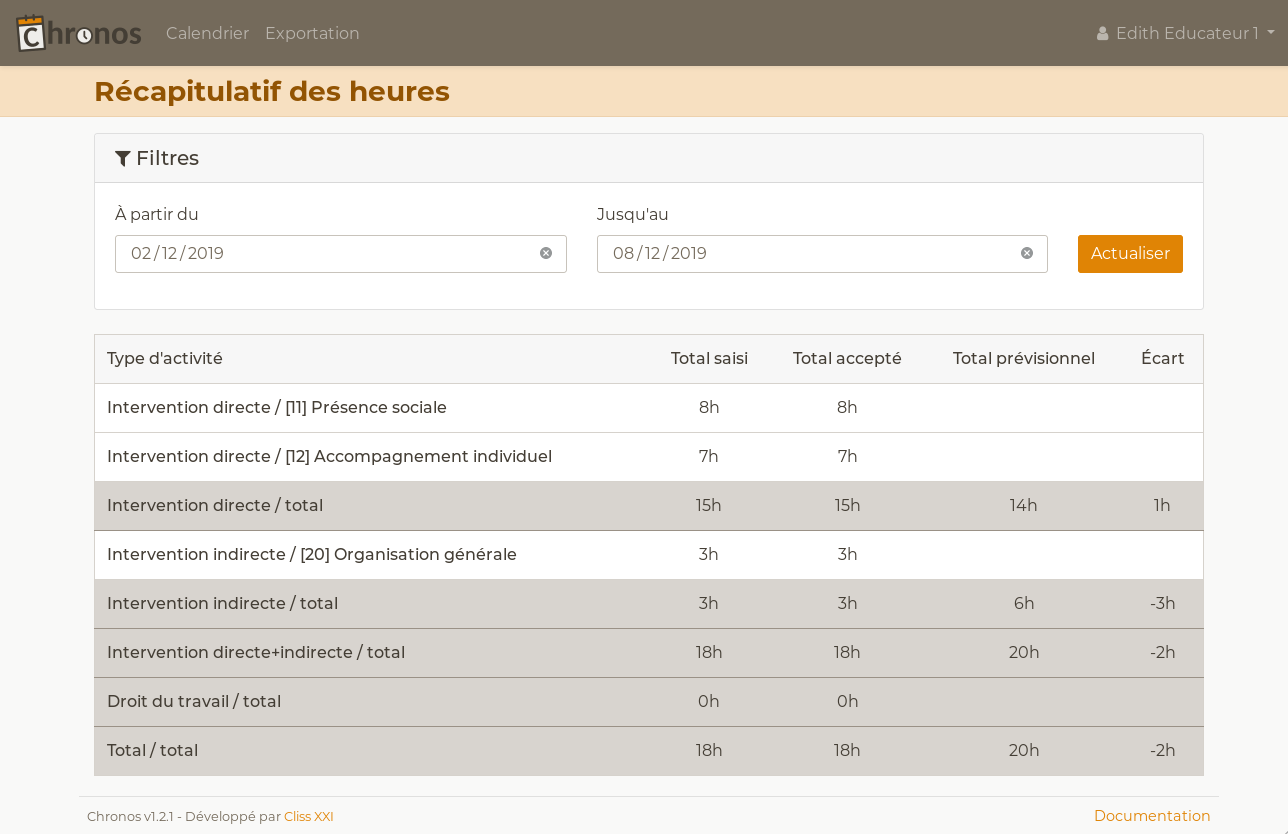Screen dimensions: 1288x834
Task: Open the Exportation menu item
Action: click(x=312, y=33)
